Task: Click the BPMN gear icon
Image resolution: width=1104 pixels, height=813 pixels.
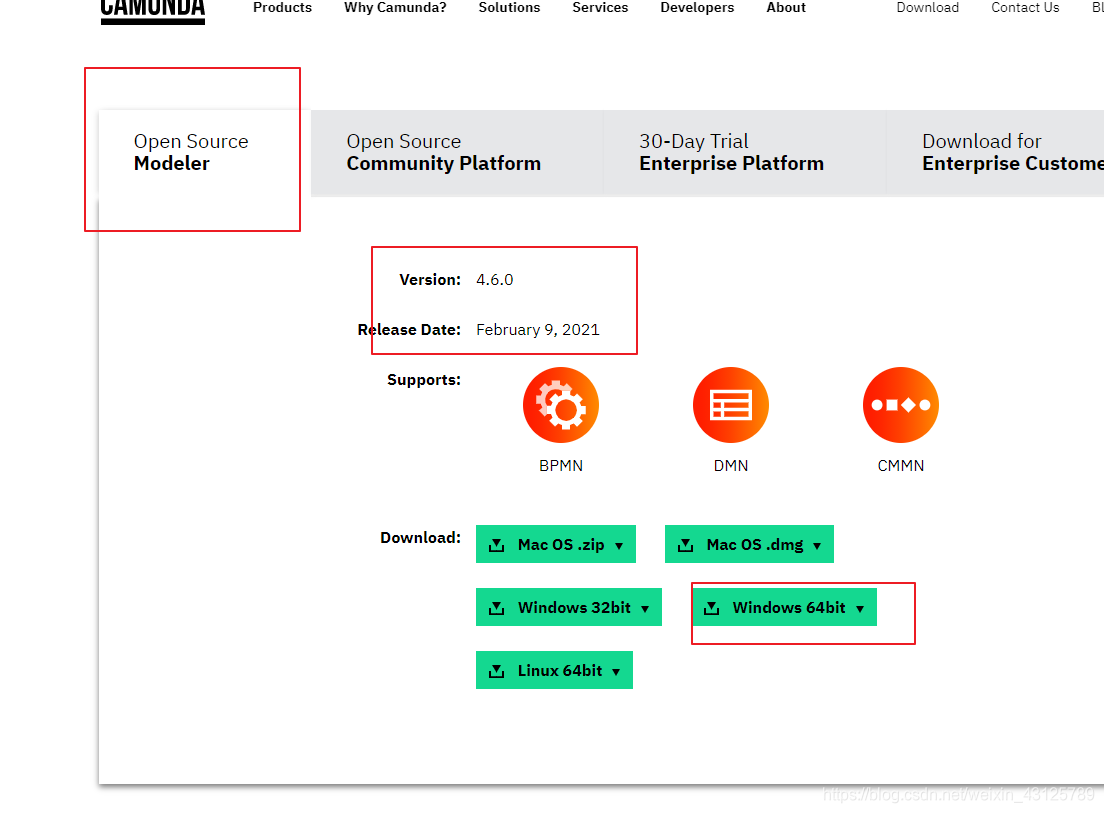Action: click(x=561, y=405)
